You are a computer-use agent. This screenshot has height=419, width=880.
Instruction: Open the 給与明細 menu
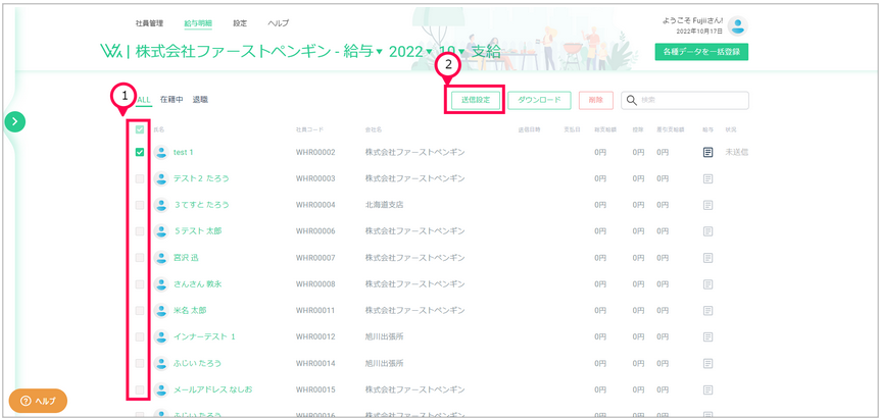tap(198, 24)
